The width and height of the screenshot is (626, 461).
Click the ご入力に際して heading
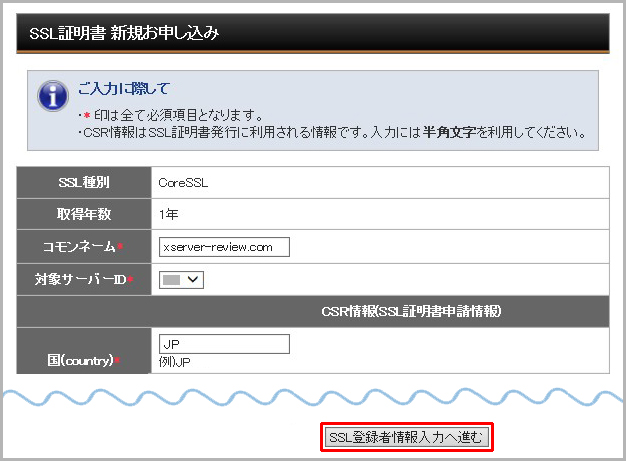[129, 89]
